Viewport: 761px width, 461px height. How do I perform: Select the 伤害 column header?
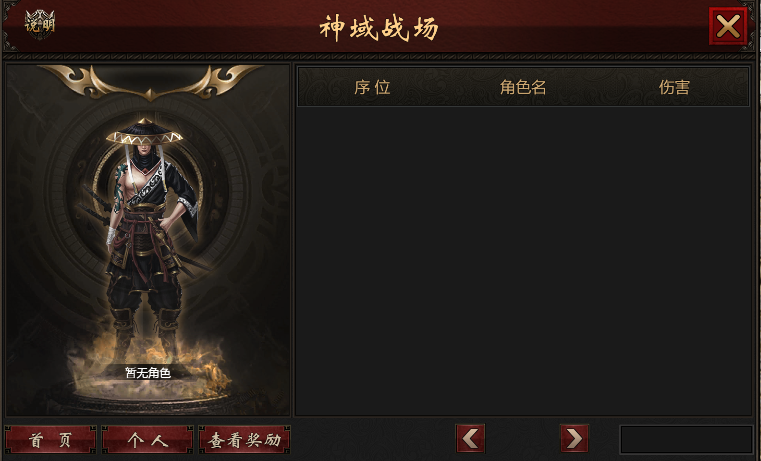(674, 87)
